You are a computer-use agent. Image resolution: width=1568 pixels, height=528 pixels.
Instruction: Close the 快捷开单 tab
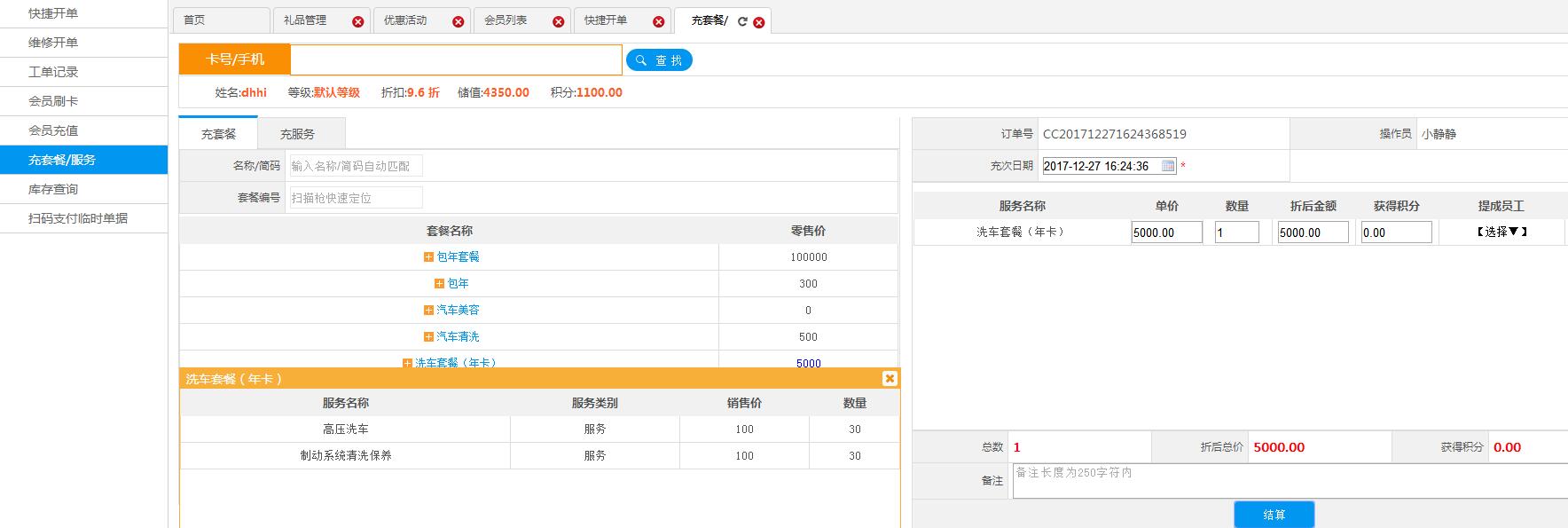coord(658,22)
